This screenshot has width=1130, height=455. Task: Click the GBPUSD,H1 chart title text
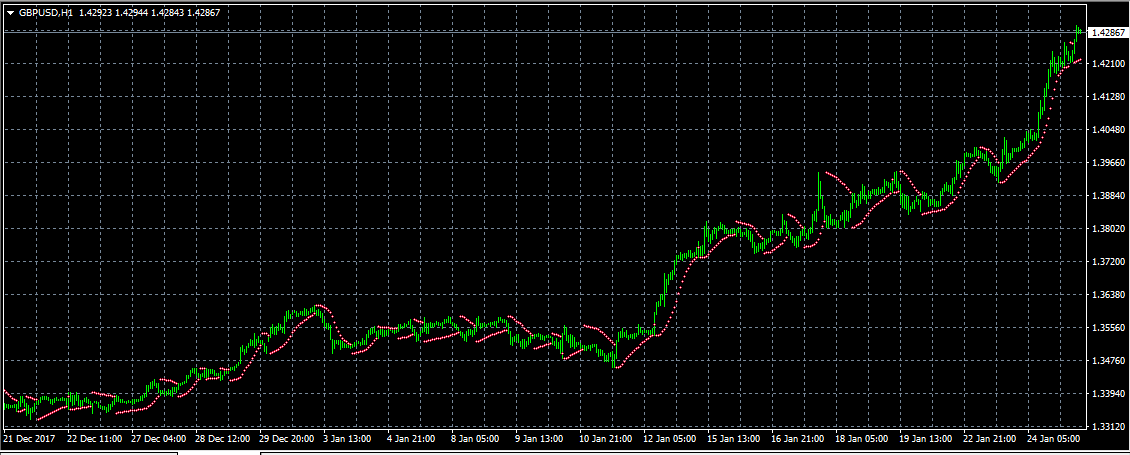click(x=46, y=13)
